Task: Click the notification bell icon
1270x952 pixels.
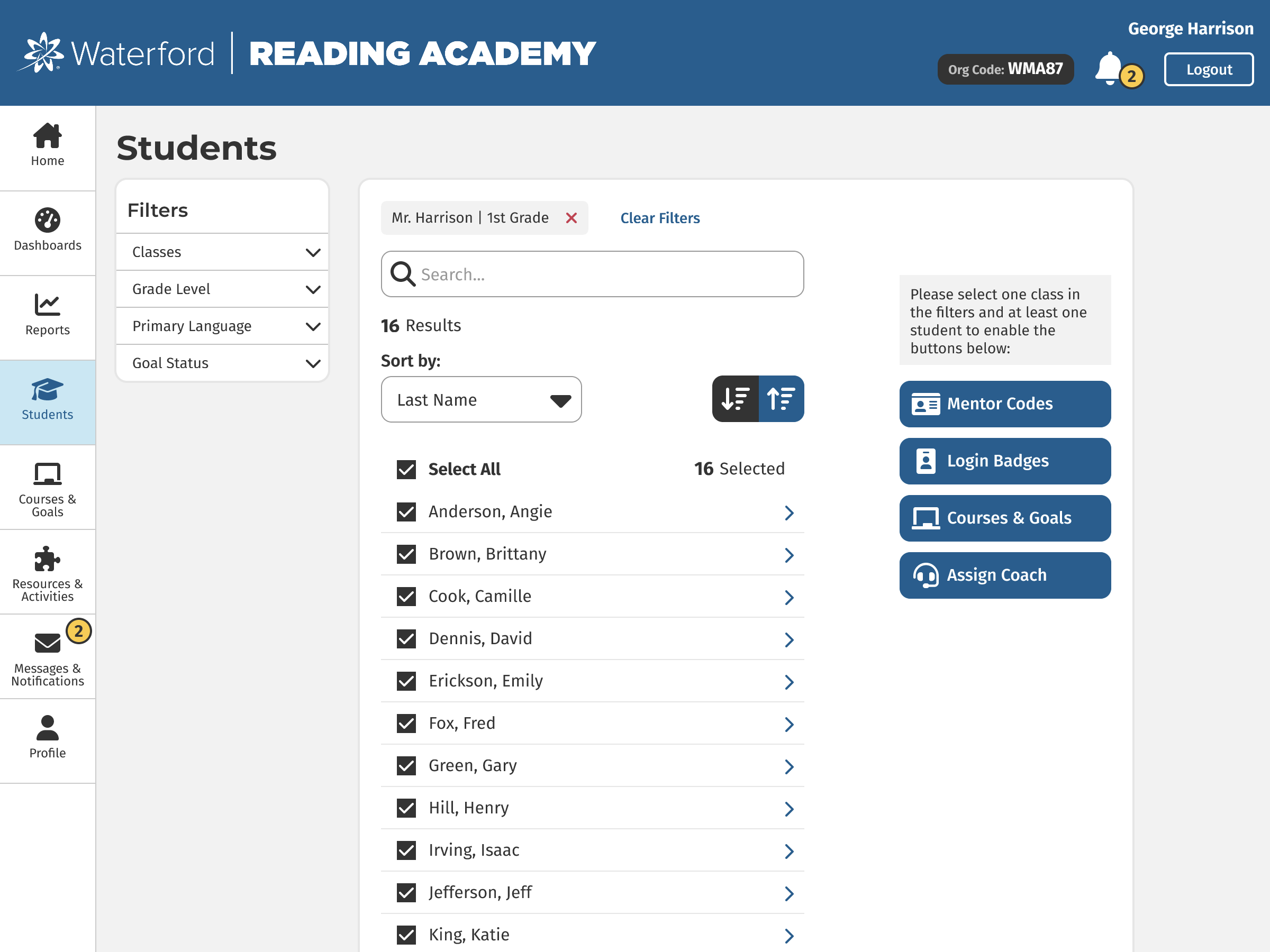Action: click(1109, 69)
